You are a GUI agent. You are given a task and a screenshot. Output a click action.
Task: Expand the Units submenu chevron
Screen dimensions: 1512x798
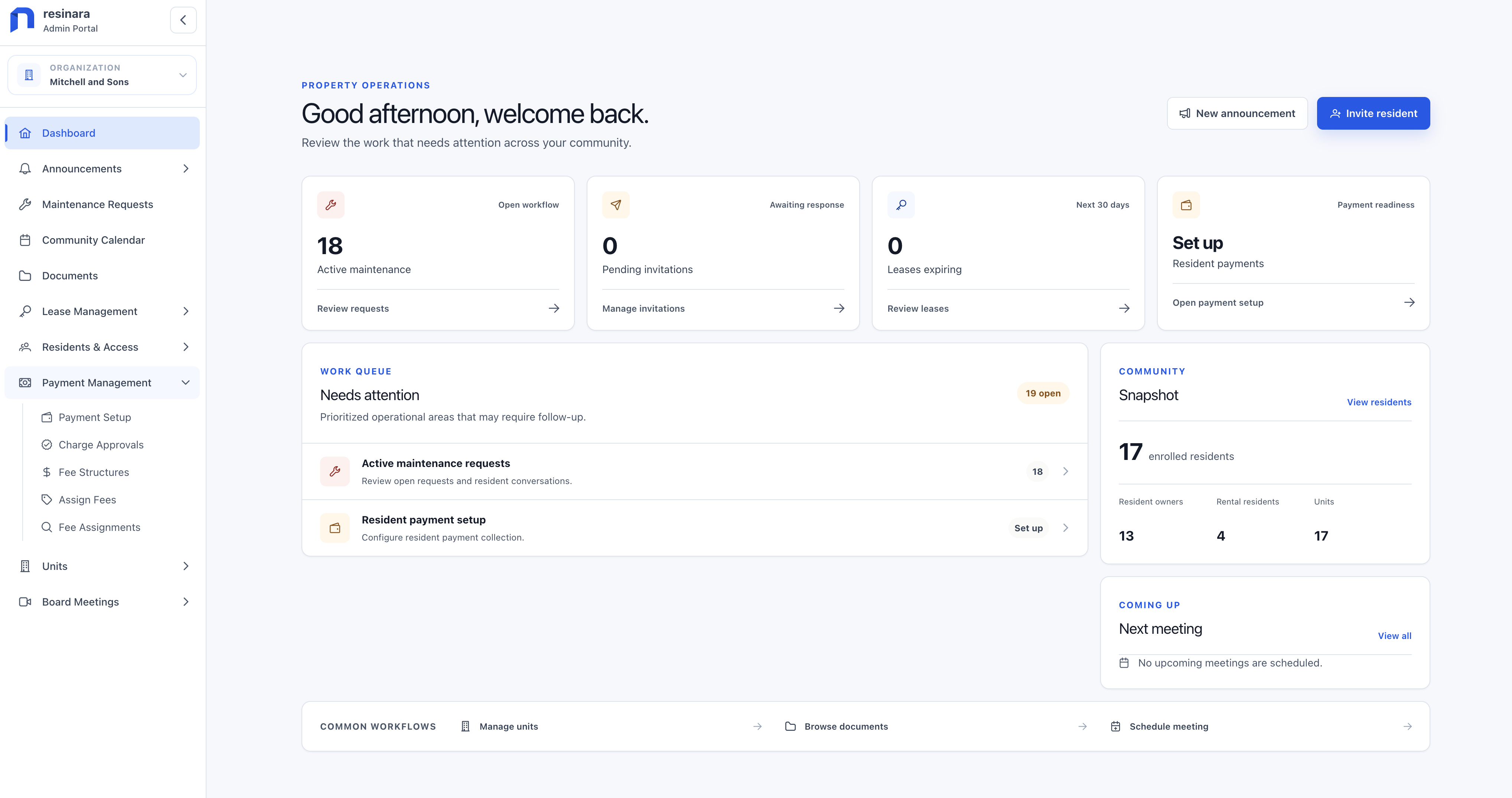tap(186, 566)
